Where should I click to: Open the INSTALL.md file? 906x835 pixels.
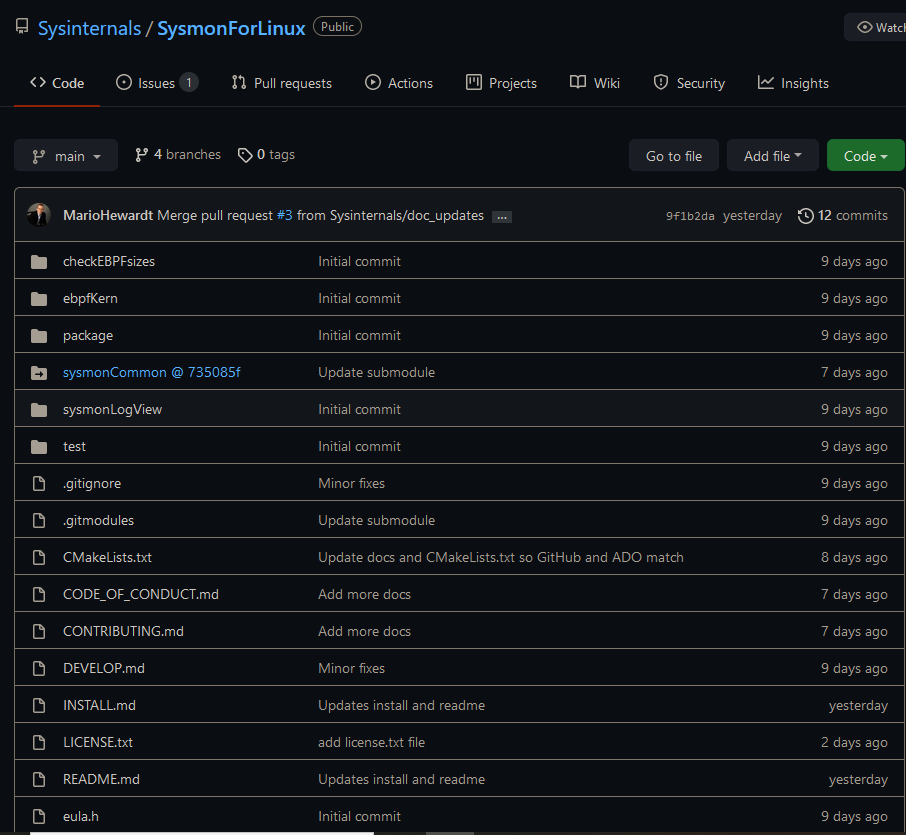pos(99,705)
